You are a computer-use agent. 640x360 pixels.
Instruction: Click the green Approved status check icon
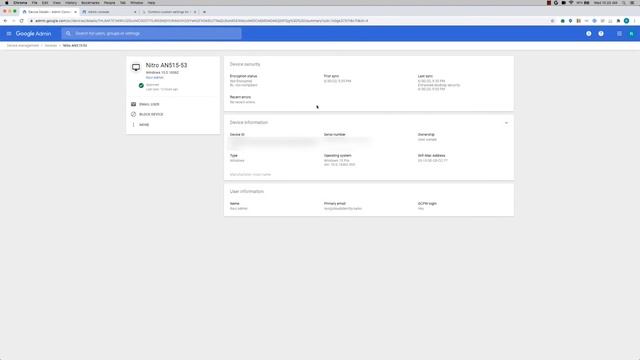pyautogui.click(x=141, y=85)
